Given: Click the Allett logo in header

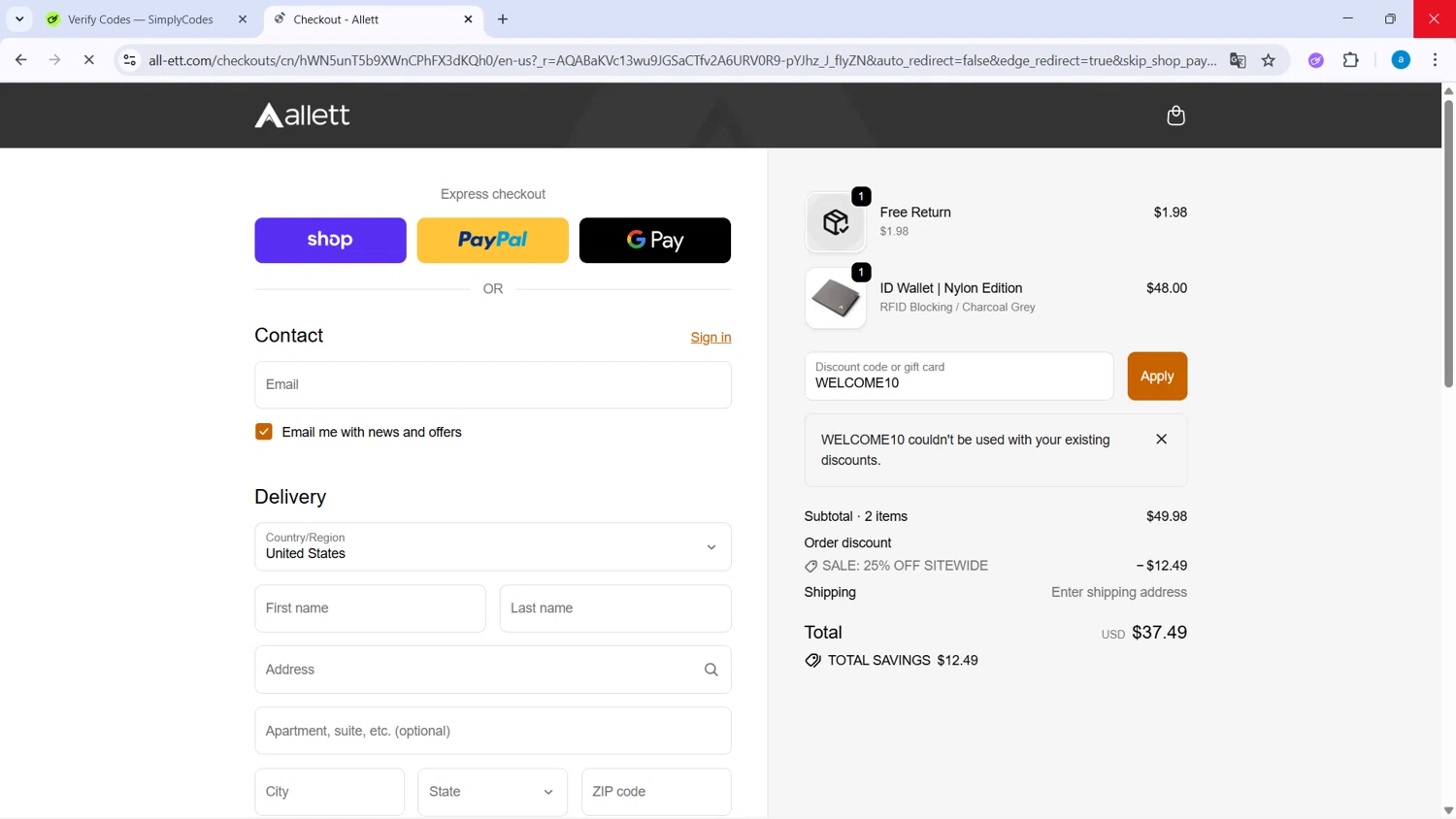Looking at the screenshot, I should (x=302, y=115).
